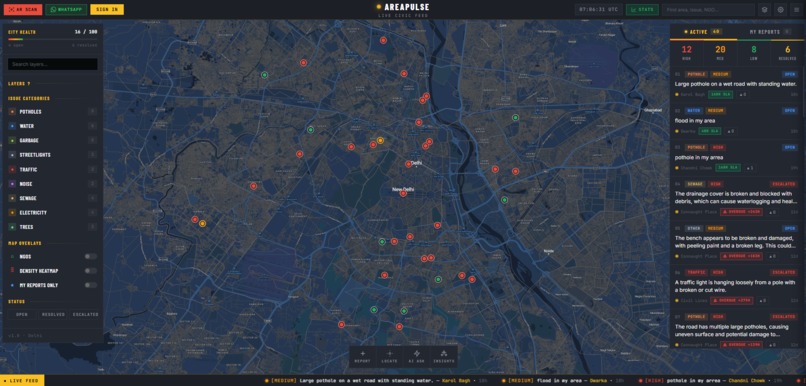The image size is (806, 386).
Task: Filter status by Escalated
Action: [x=85, y=315]
